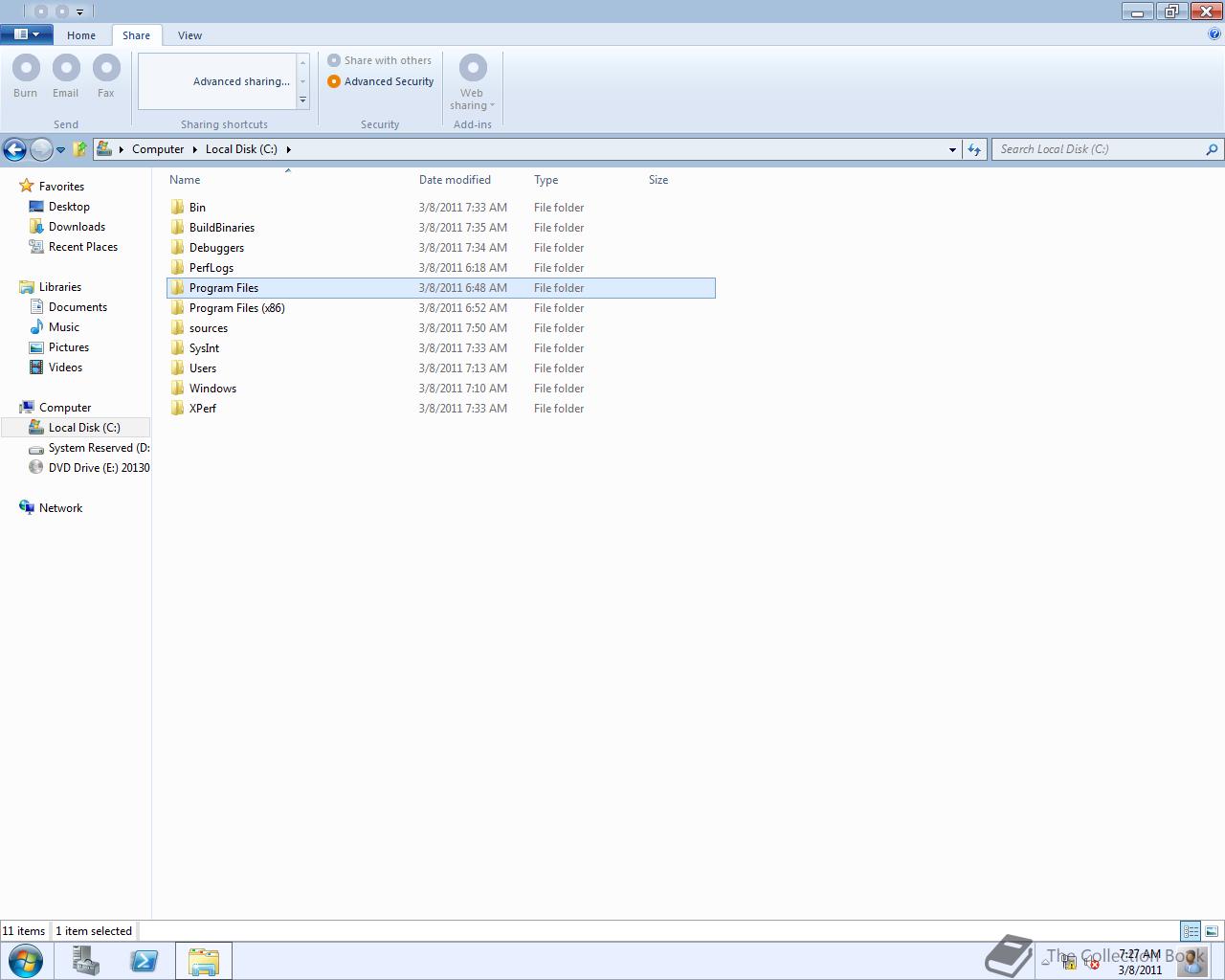Viewport: 1225px width, 980px height.
Task: Click the search magnifier icon
Action: (x=1212, y=149)
